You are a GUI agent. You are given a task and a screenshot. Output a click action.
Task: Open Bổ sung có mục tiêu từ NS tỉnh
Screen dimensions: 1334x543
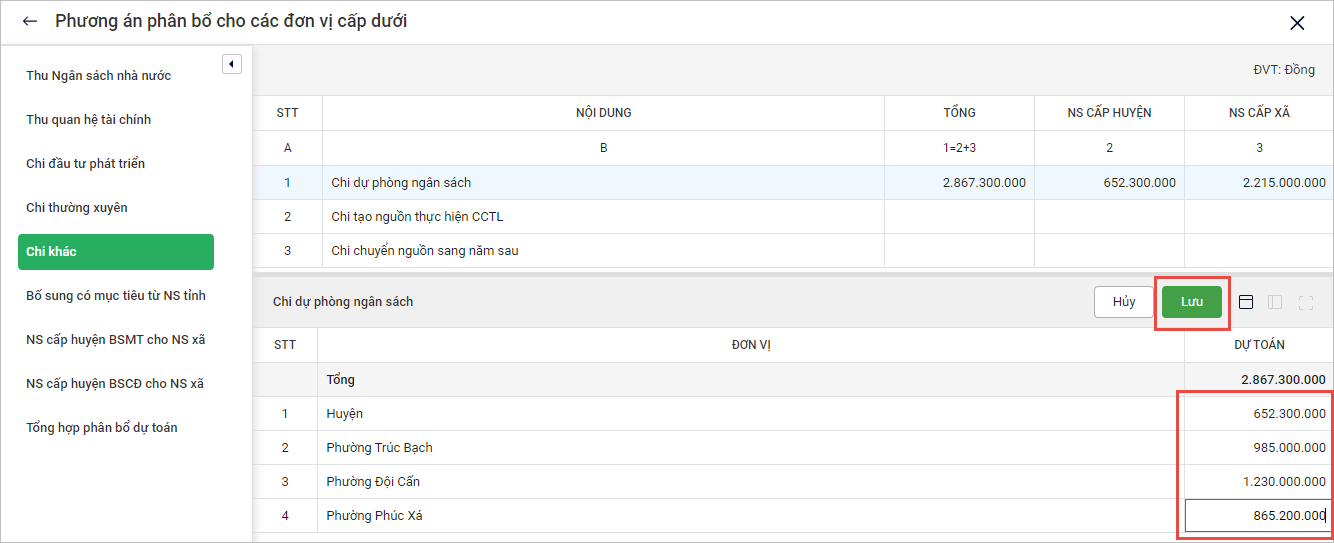point(115,296)
